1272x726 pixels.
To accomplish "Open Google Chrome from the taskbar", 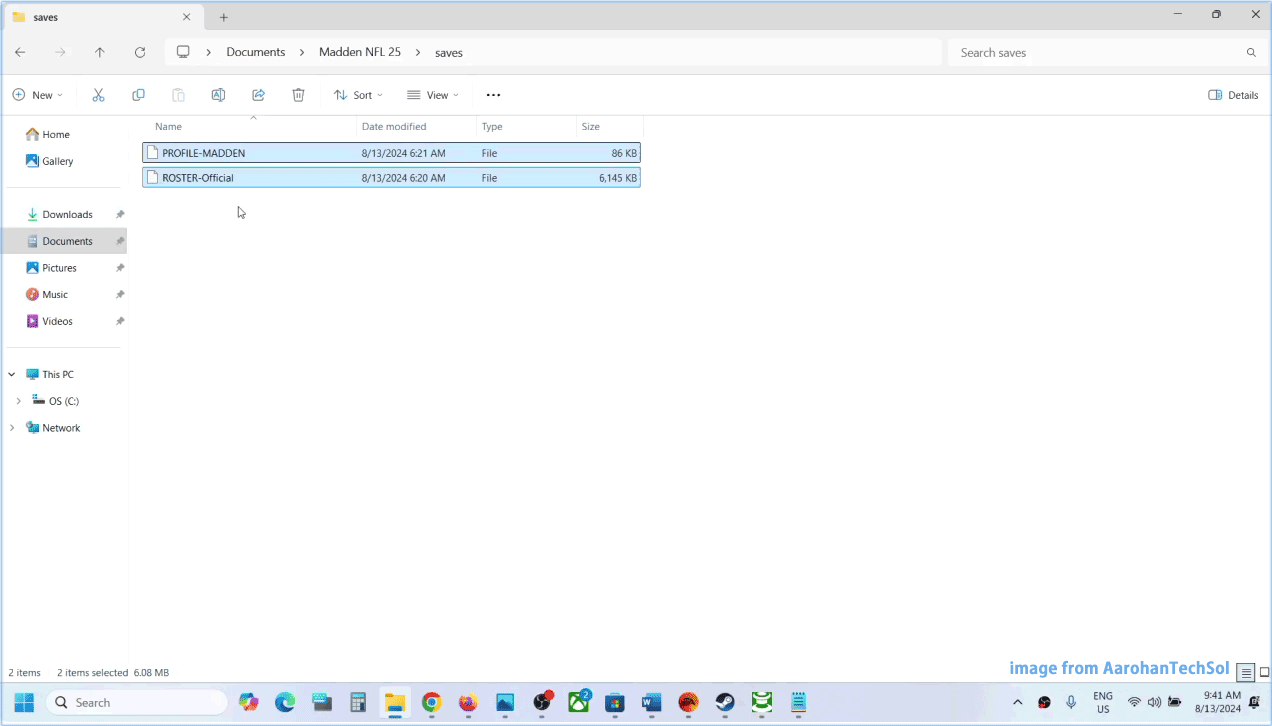I will tap(431, 702).
